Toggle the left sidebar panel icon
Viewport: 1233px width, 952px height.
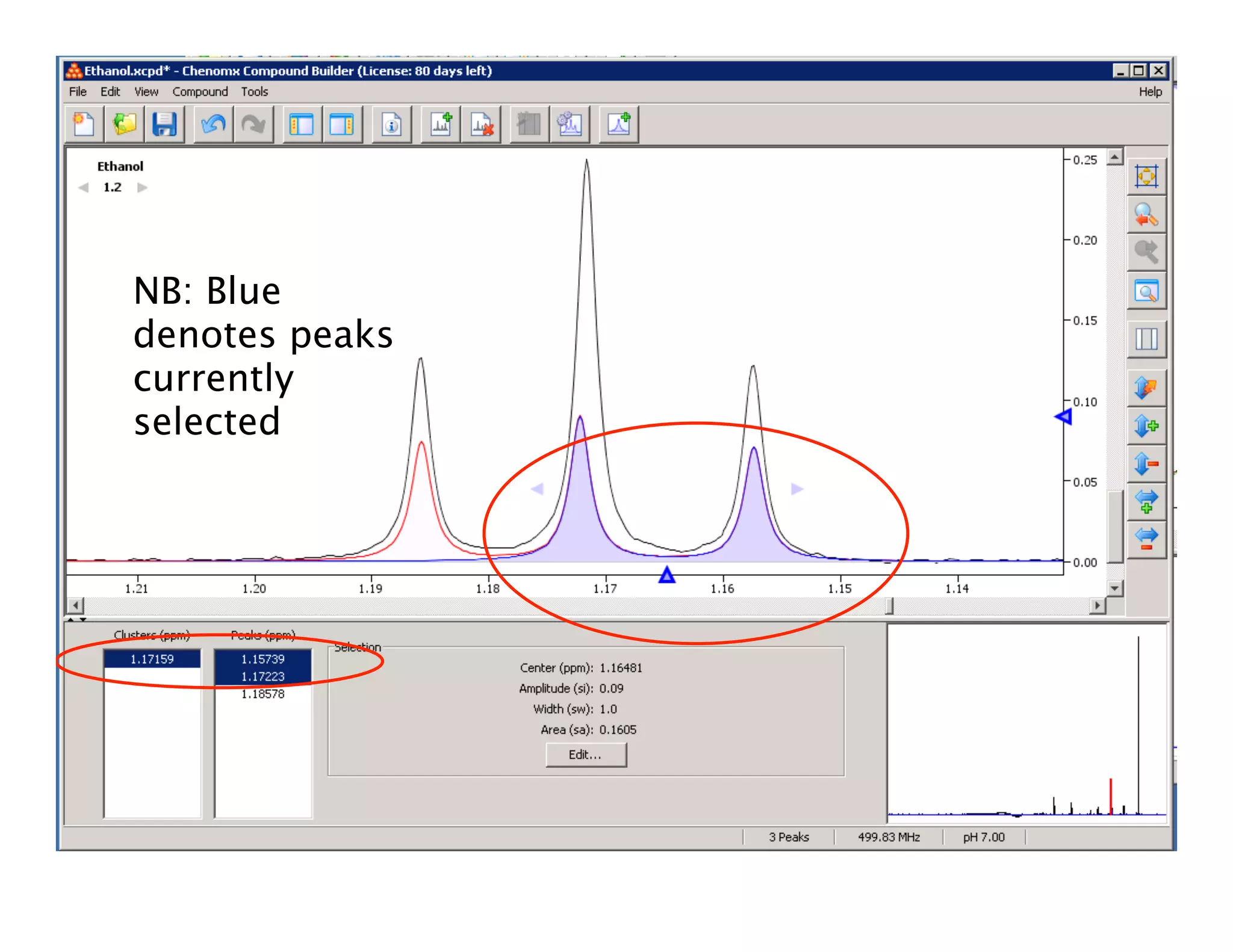click(x=302, y=125)
